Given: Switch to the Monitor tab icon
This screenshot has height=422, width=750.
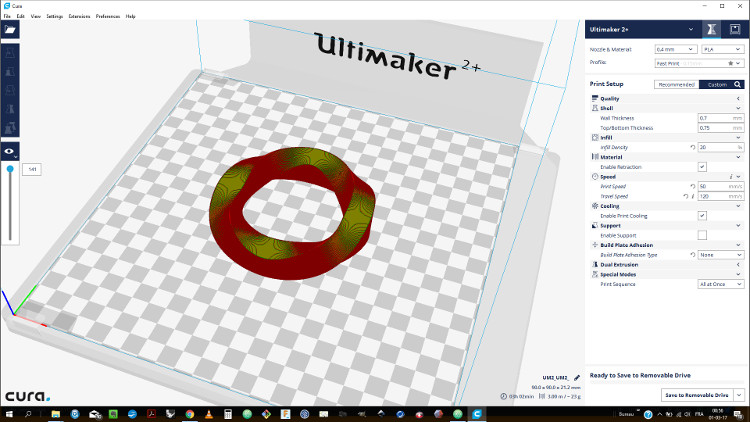Looking at the screenshot, I should [735, 29].
